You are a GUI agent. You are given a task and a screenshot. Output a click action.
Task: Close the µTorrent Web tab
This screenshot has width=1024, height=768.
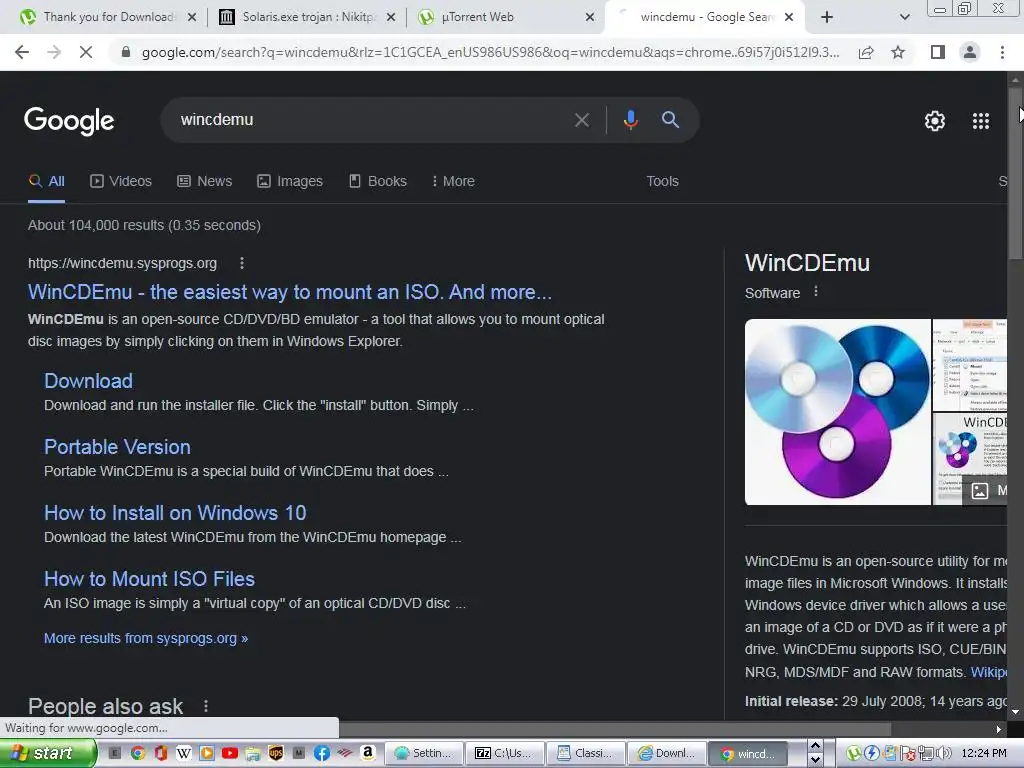590,18
